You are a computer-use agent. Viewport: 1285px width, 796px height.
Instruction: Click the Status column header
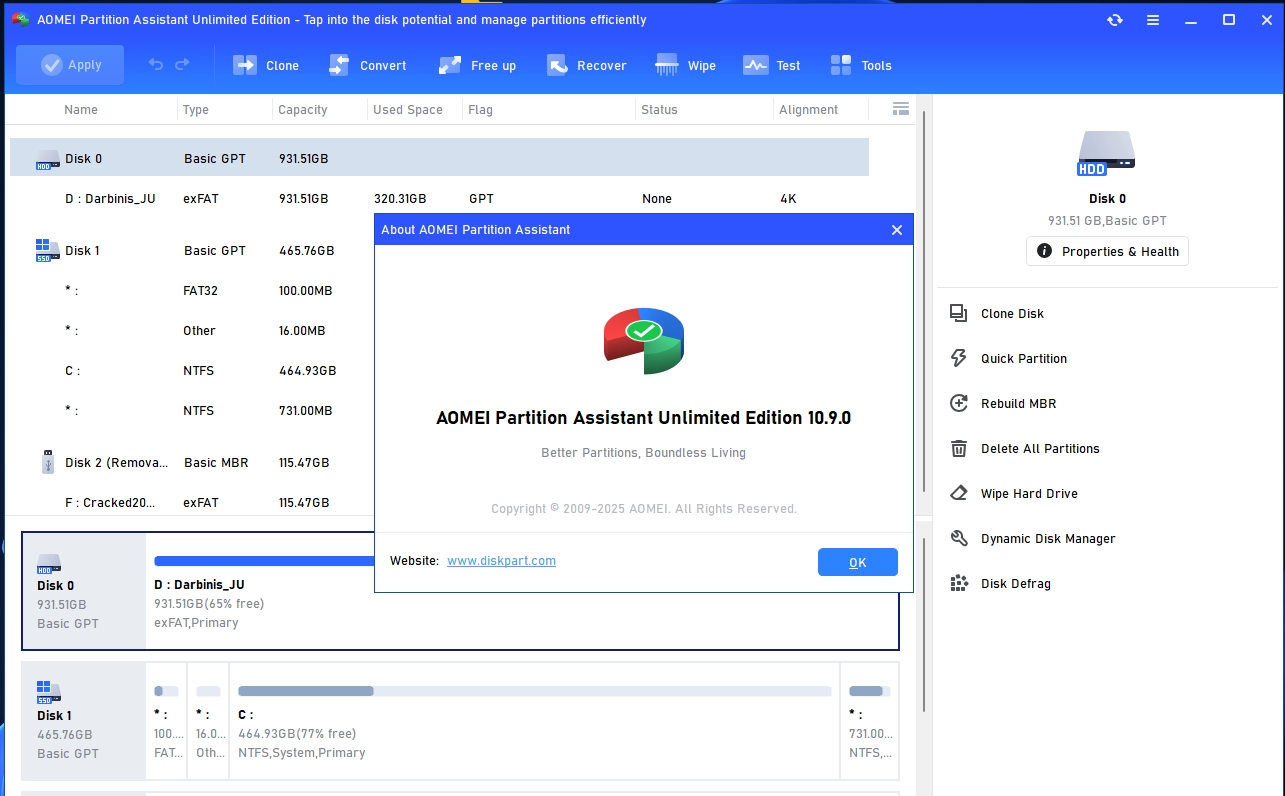pos(659,110)
